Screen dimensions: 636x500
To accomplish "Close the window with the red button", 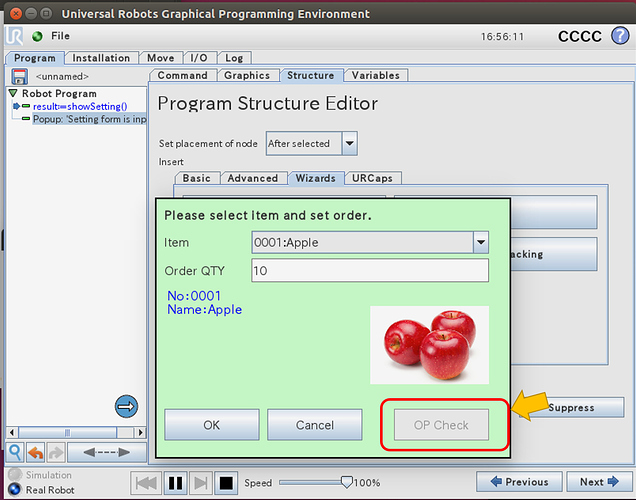I will pos(15,14).
